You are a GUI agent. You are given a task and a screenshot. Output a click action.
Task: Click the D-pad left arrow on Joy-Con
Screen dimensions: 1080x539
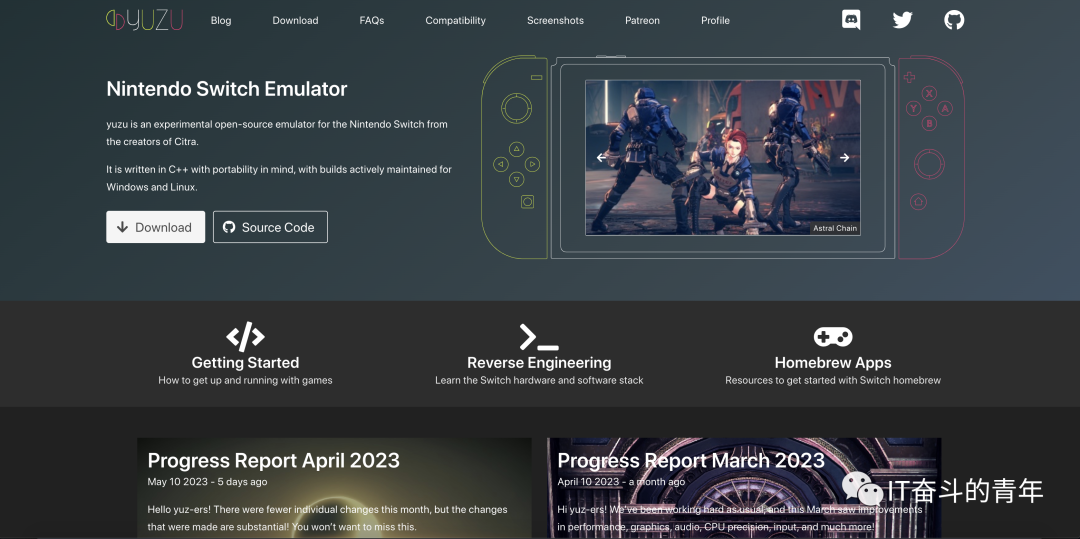pyautogui.click(x=501, y=164)
